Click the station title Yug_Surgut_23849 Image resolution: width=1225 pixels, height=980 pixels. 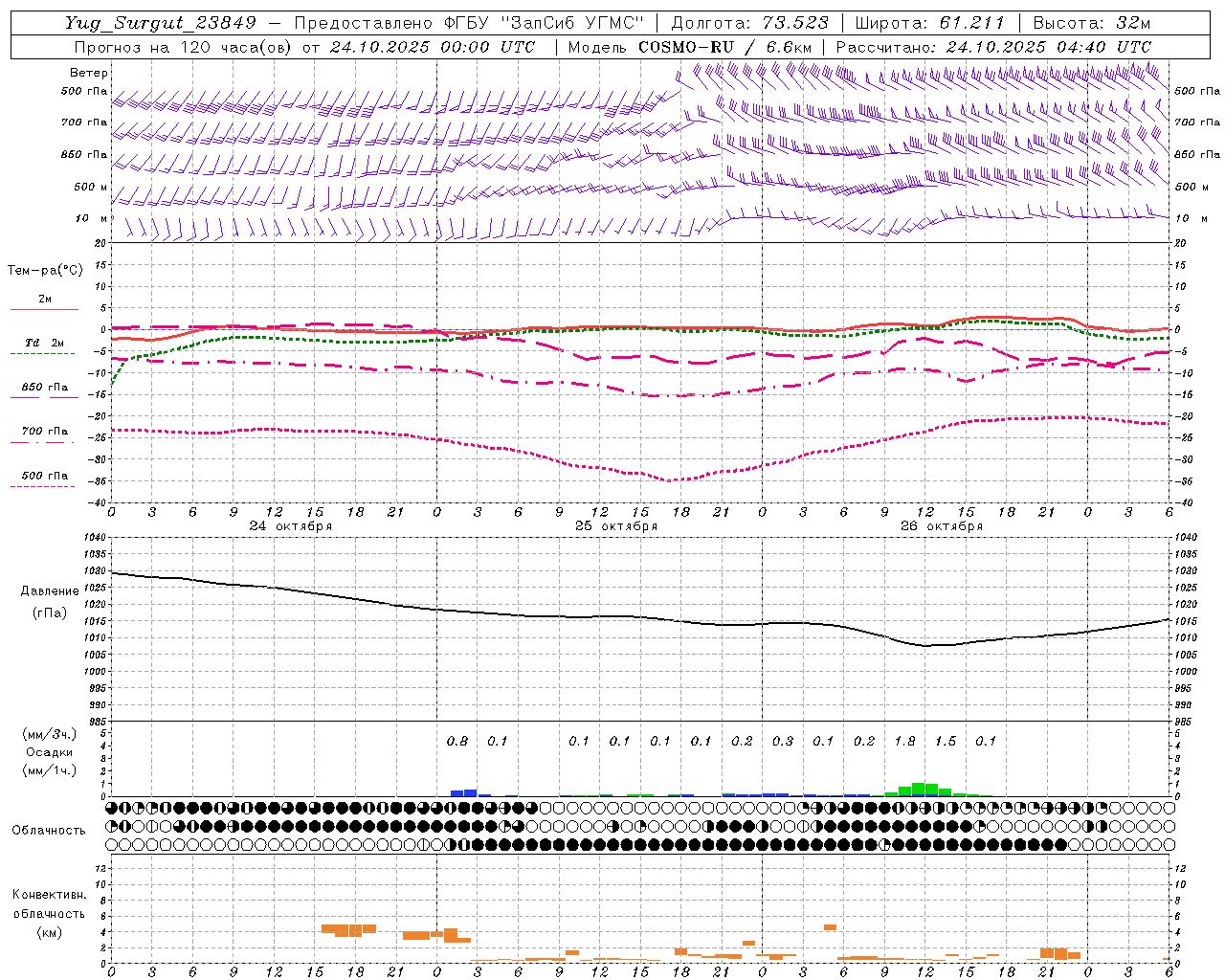[x=163, y=24]
